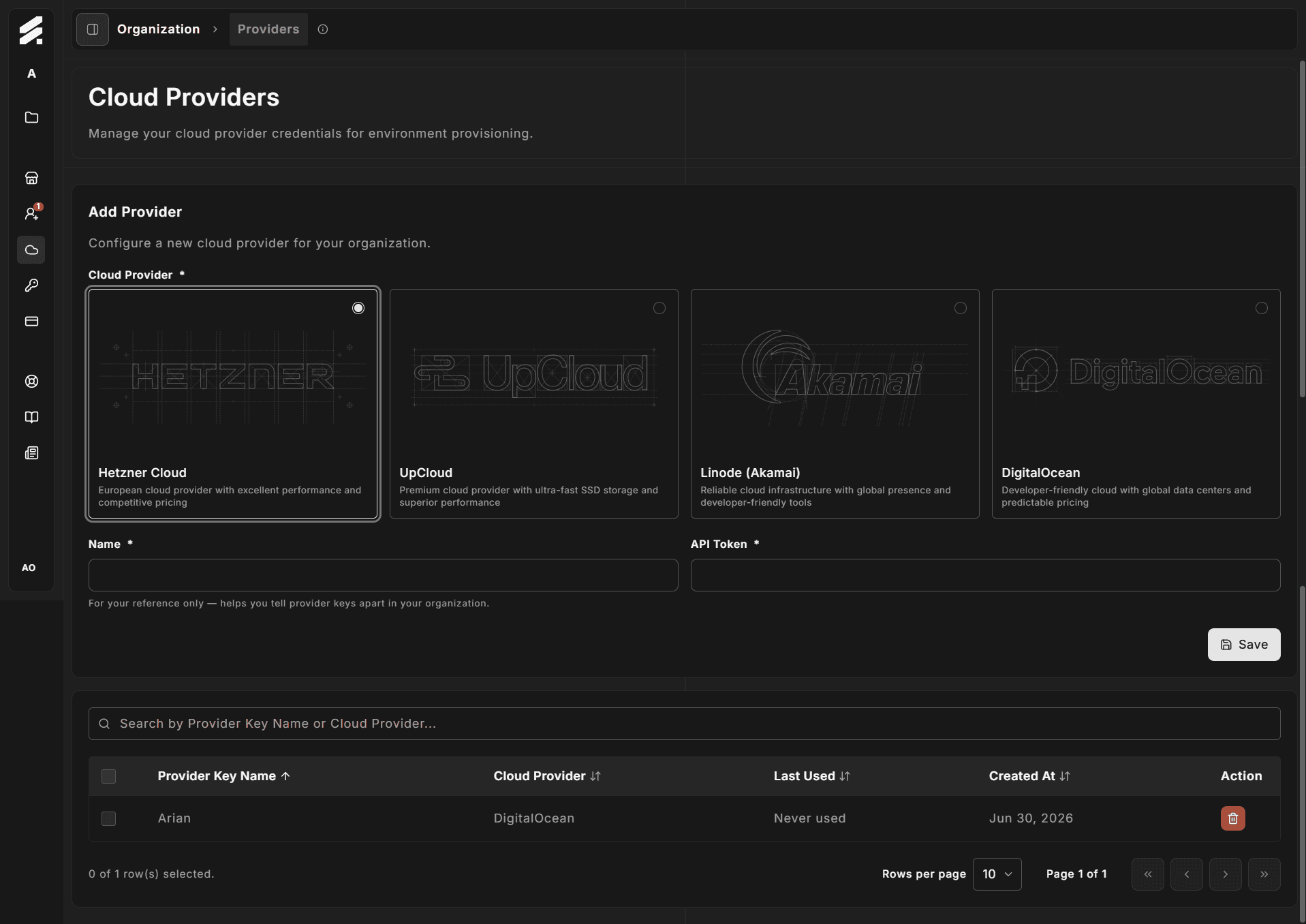Focus the Name input field
Screen dimensions: 1306x924
383,575
